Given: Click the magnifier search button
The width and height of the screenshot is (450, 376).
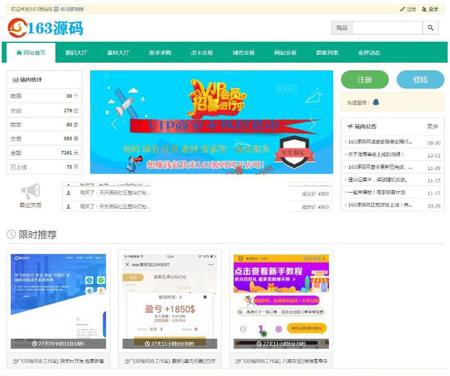Looking at the screenshot, I should pos(431,28).
